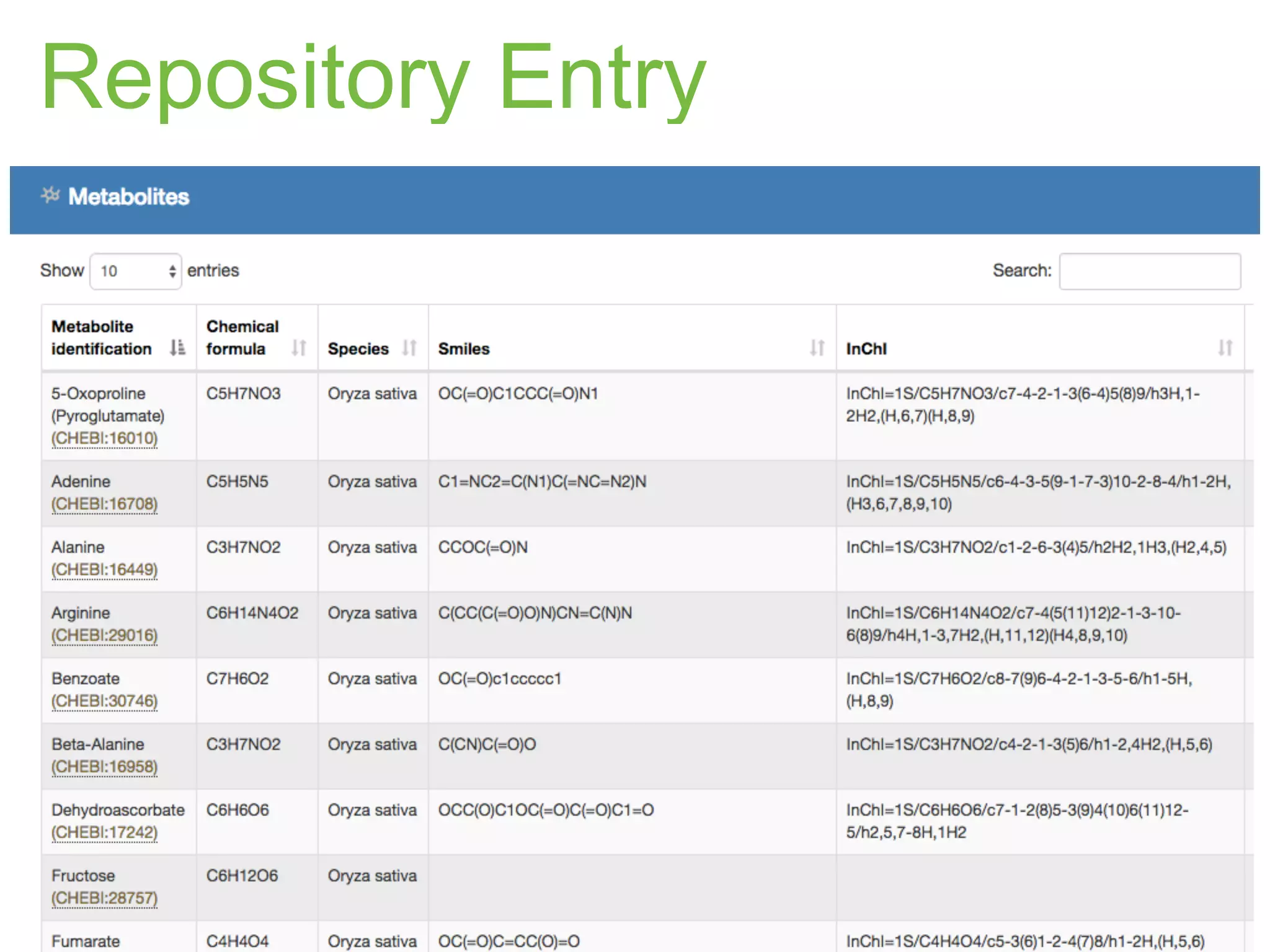Open CHEBI:16010 link for 5-Oxoproline
Viewport: 1270px width, 952px height.
pos(104,438)
